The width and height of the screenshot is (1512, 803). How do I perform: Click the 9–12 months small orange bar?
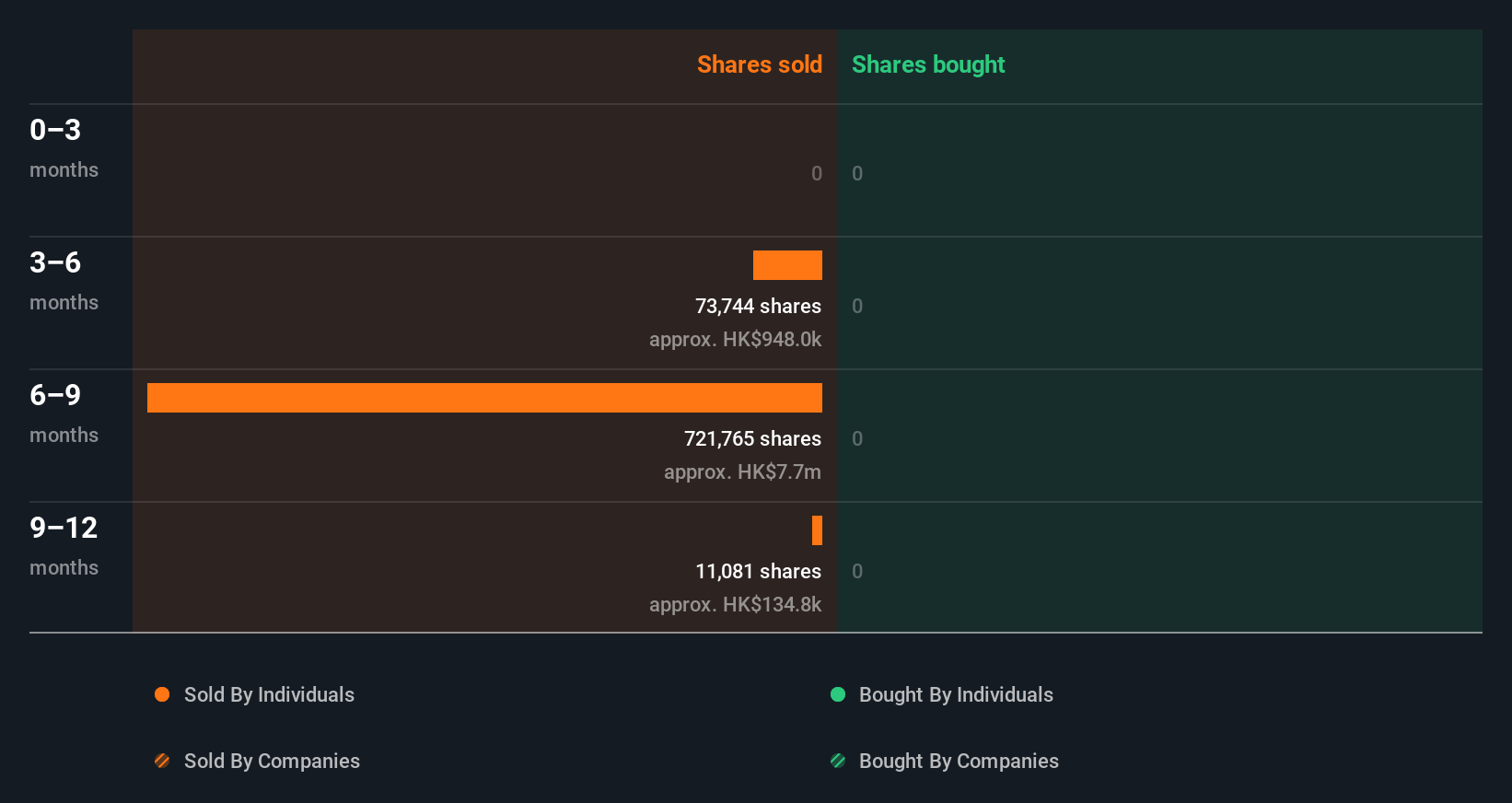tap(817, 530)
